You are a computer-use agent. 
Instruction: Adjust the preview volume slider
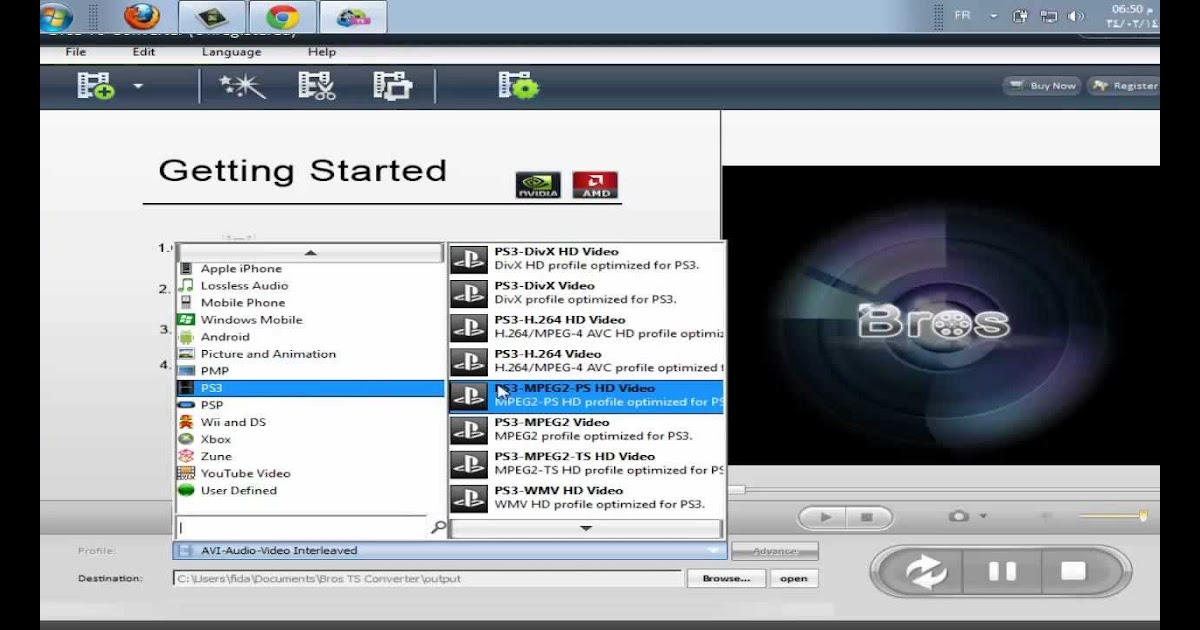[x=1113, y=516]
